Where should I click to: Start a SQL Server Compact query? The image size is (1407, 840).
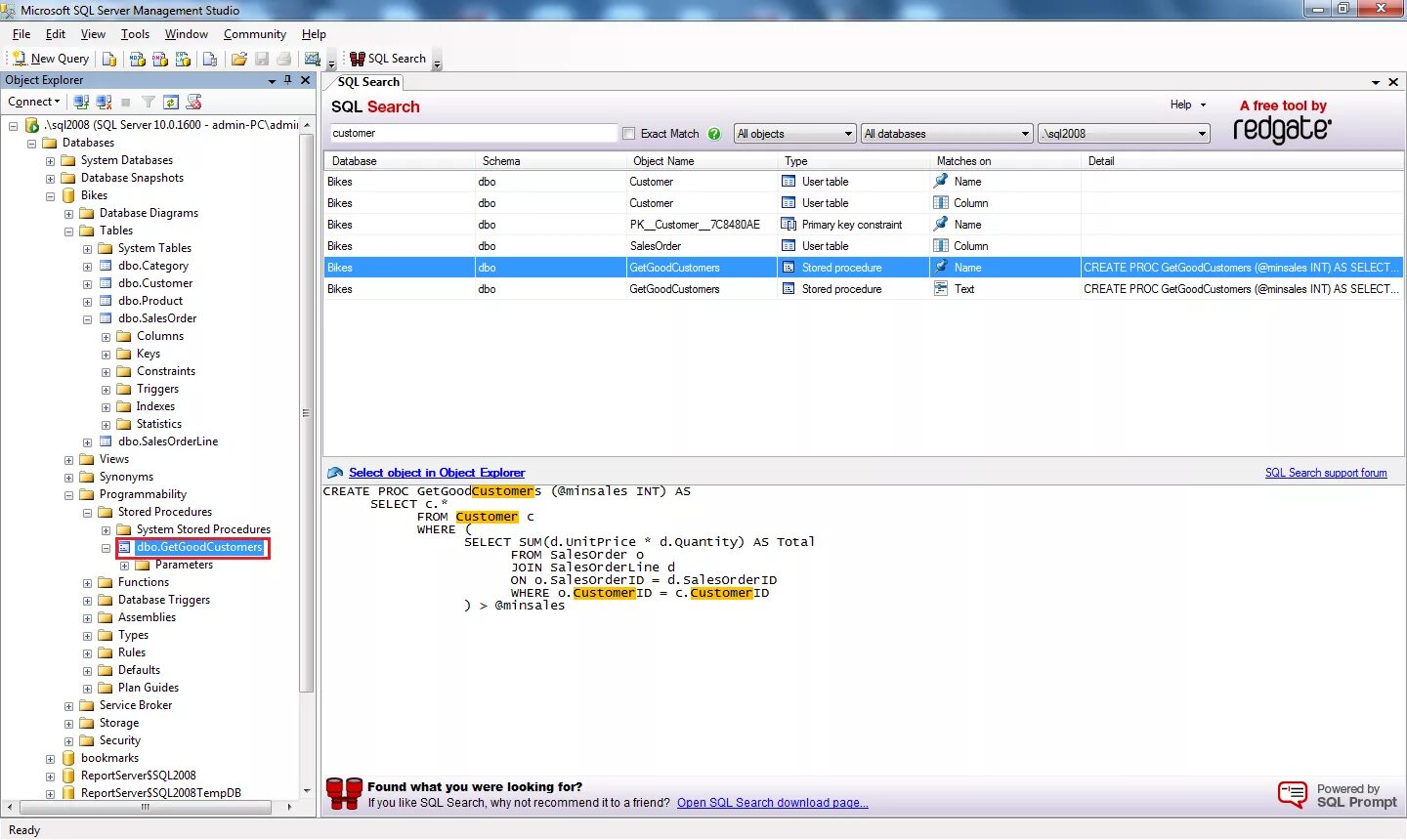coord(209,59)
